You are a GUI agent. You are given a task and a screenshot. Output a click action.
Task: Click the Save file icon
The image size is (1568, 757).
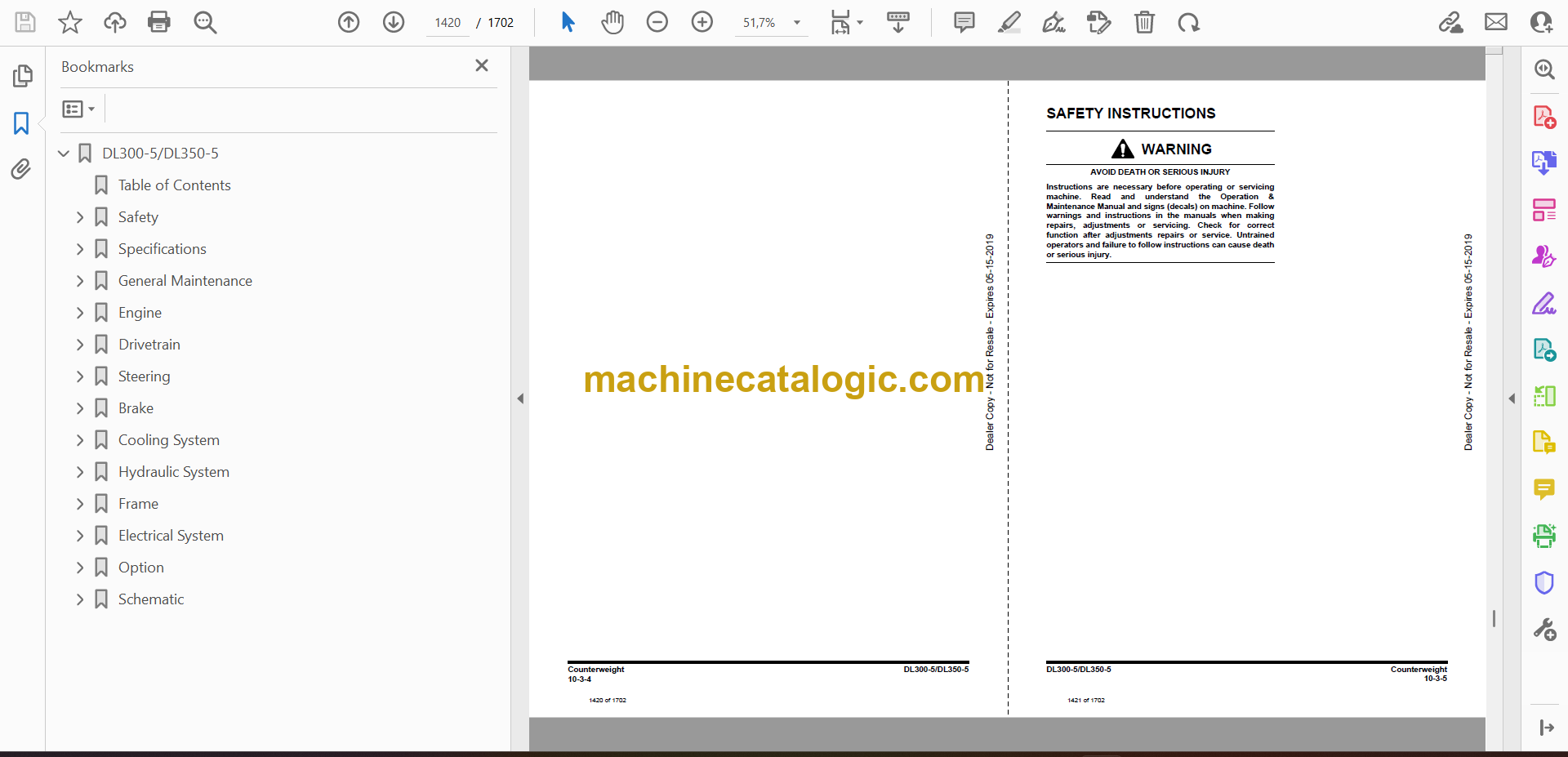point(25,22)
